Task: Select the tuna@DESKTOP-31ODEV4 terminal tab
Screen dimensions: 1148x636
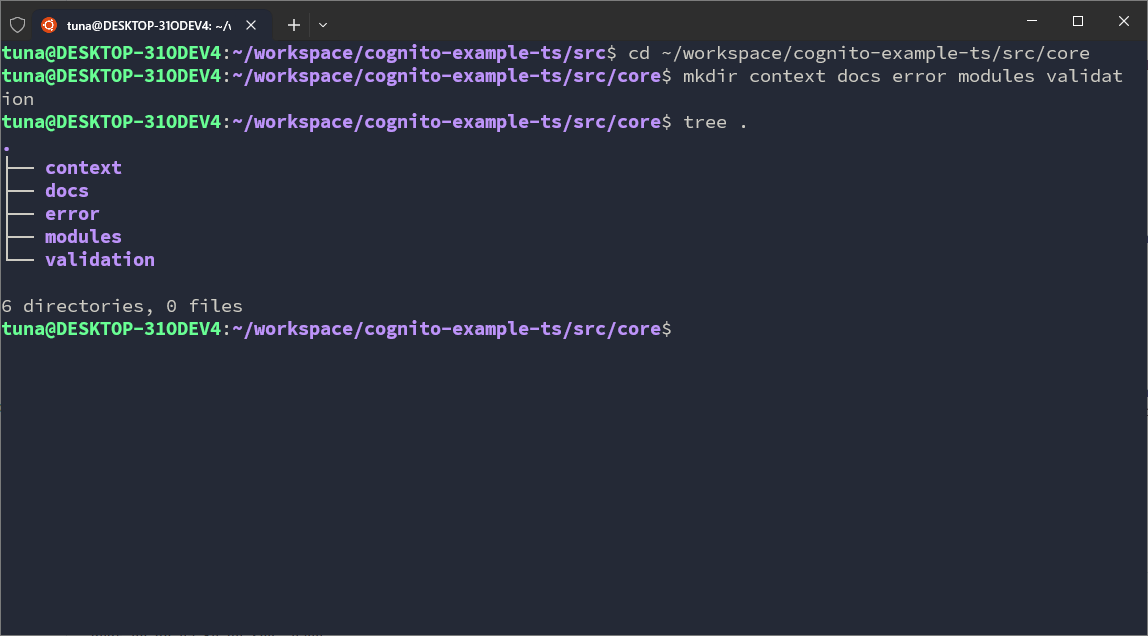Action: (x=148, y=24)
